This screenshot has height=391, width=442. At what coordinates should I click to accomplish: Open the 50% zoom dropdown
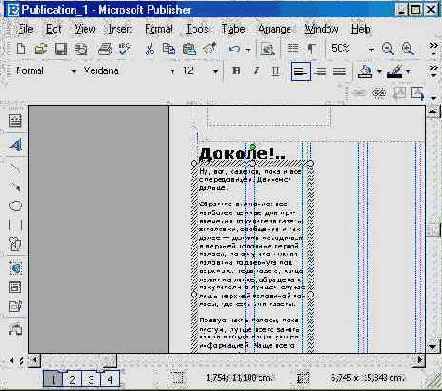371,50
